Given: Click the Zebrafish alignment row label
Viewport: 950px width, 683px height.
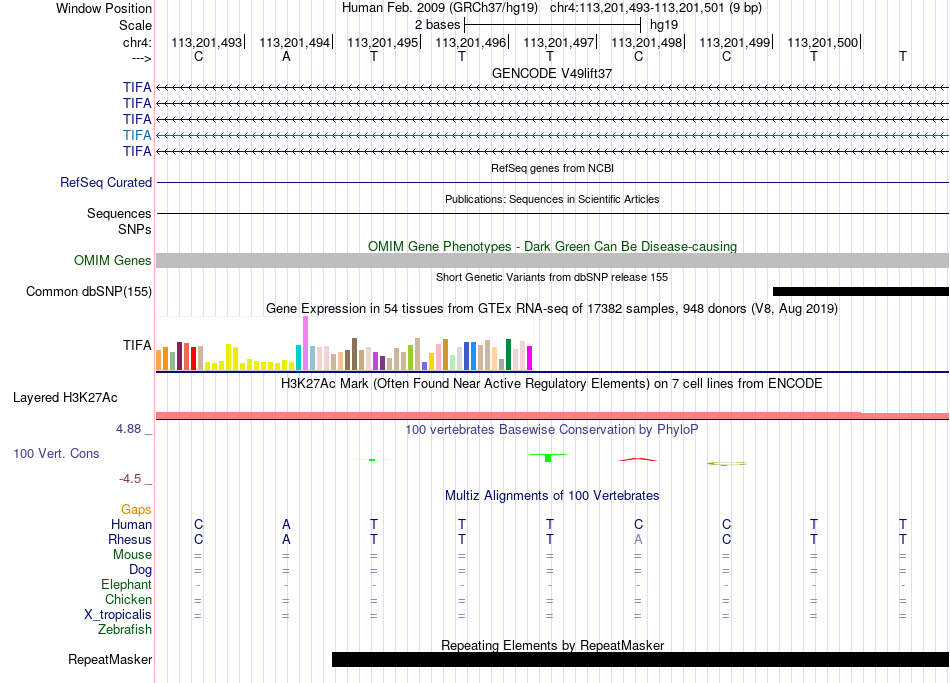Looking at the screenshot, I should point(125,630).
